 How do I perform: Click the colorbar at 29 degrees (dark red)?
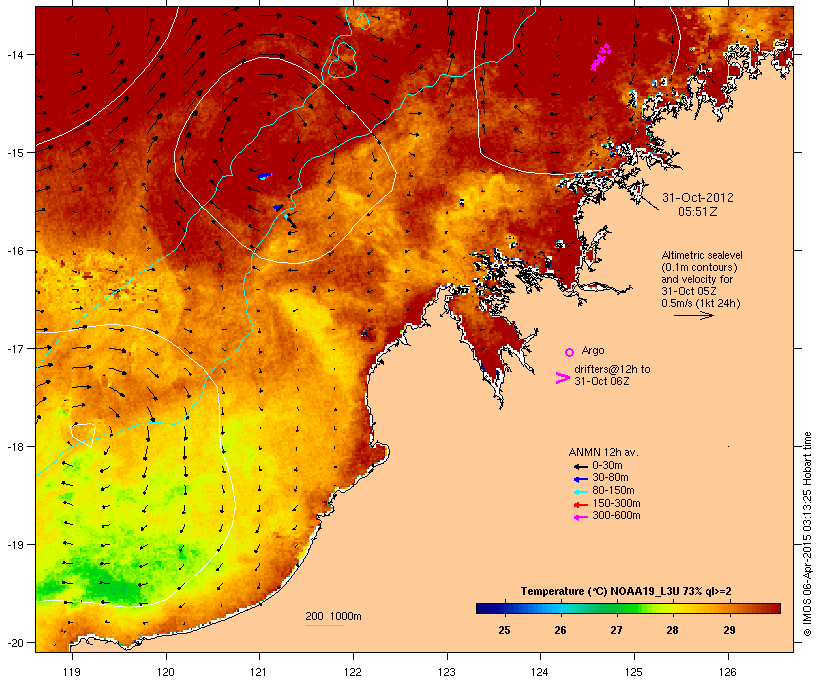point(729,608)
